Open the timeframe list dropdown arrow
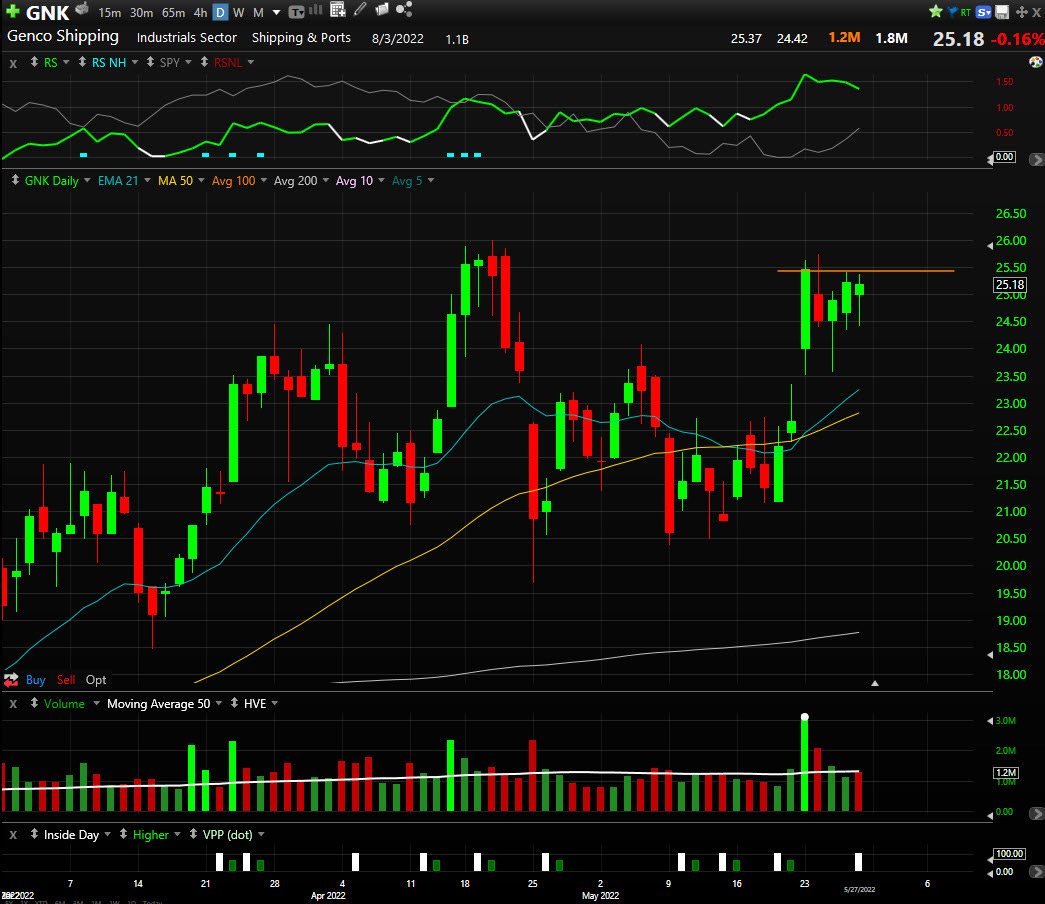 click(277, 13)
